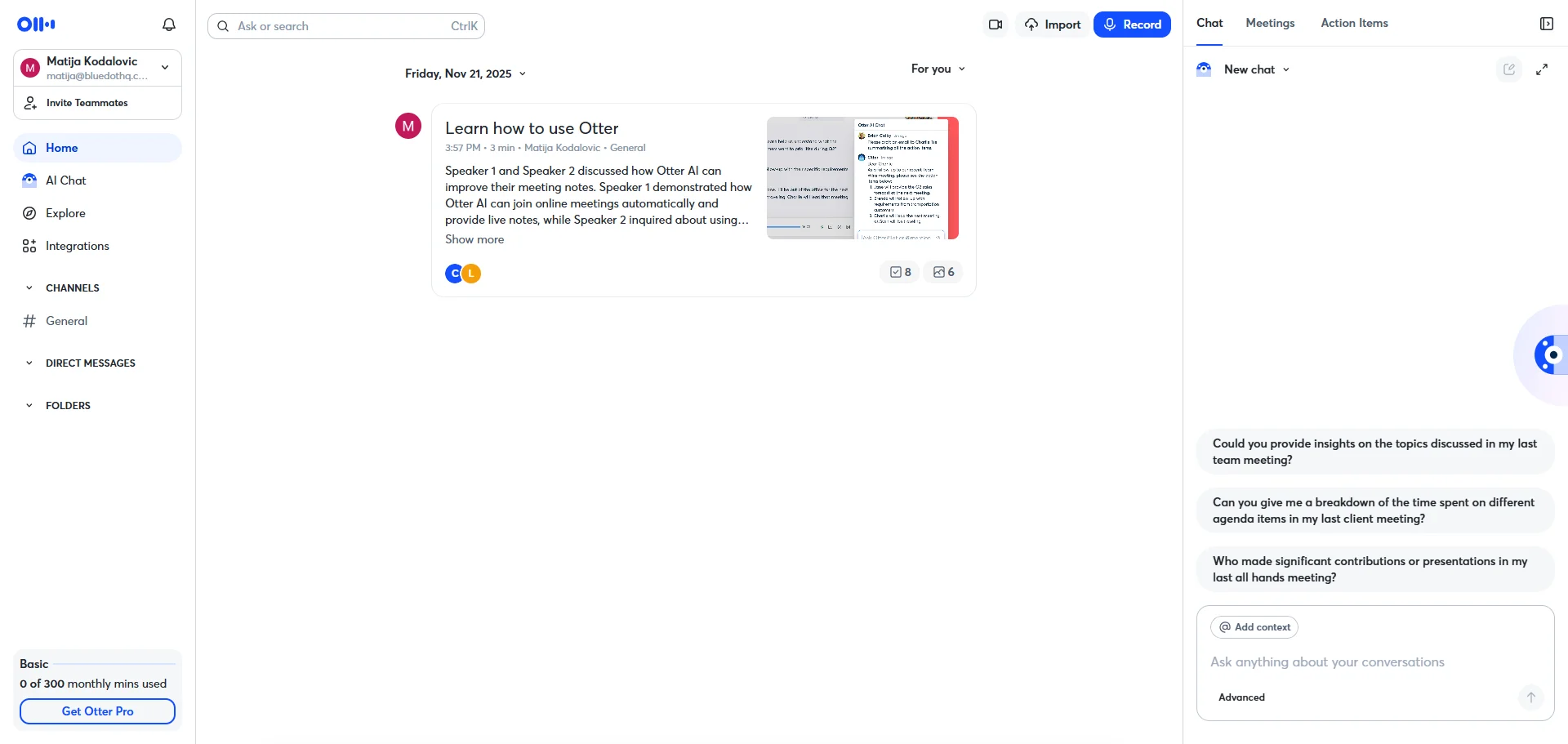Switch to the Chat tab
This screenshot has width=1568, height=744.
coord(1209,23)
